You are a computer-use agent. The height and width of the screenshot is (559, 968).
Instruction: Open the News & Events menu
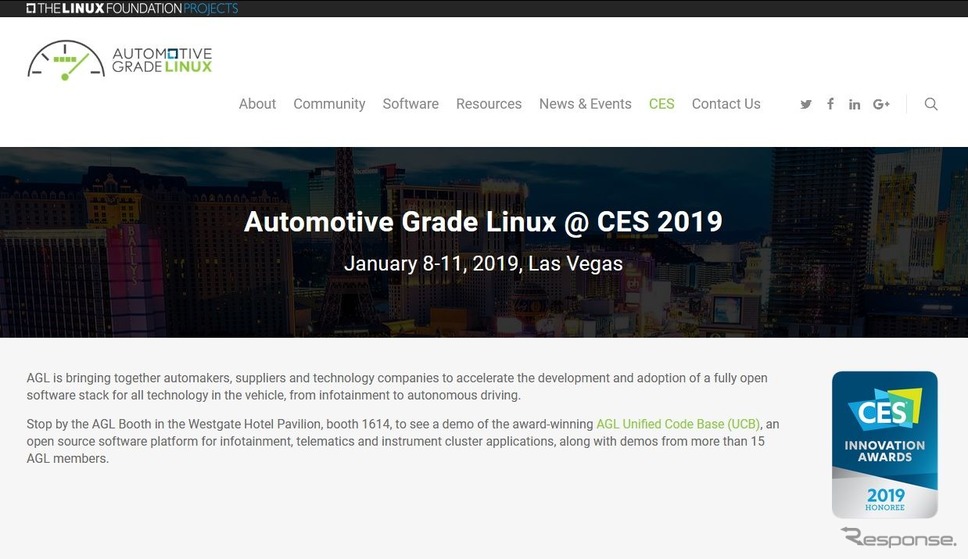[585, 104]
